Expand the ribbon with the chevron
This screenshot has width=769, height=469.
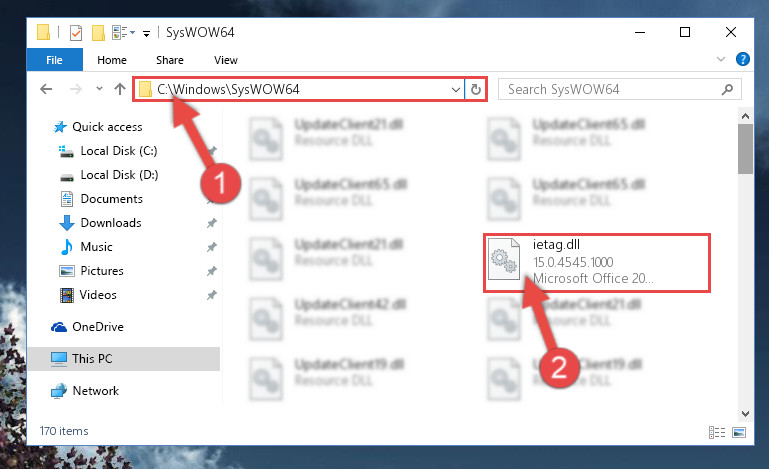point(720,59)
